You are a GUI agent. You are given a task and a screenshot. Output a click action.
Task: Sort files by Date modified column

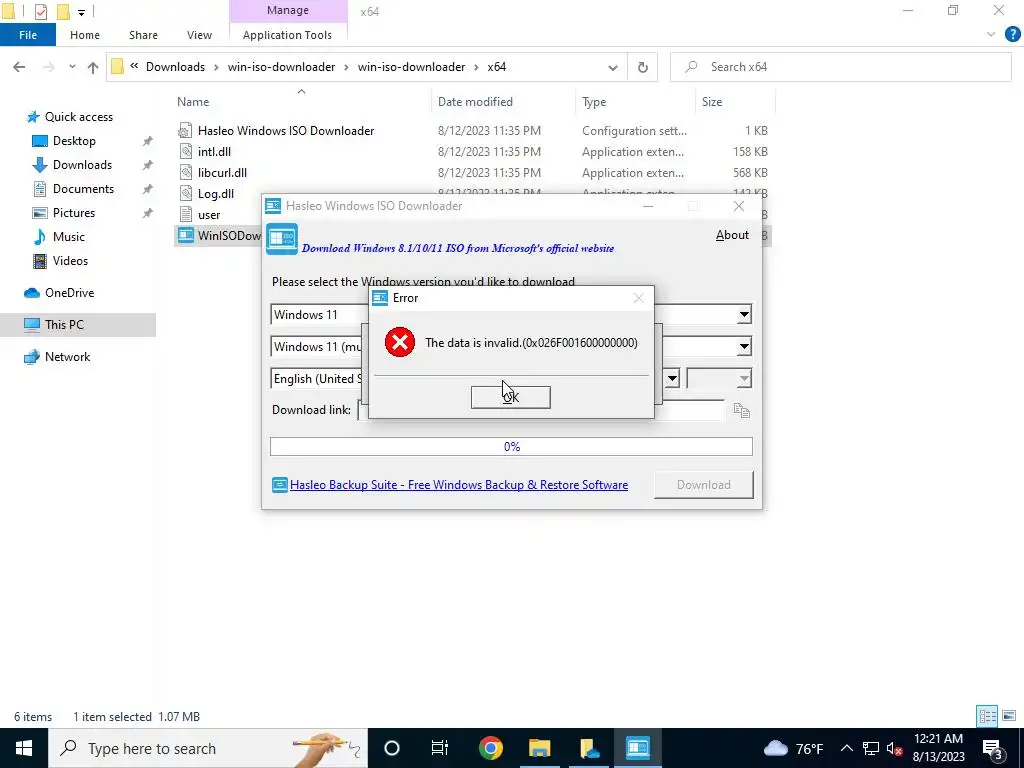[475, 102]
